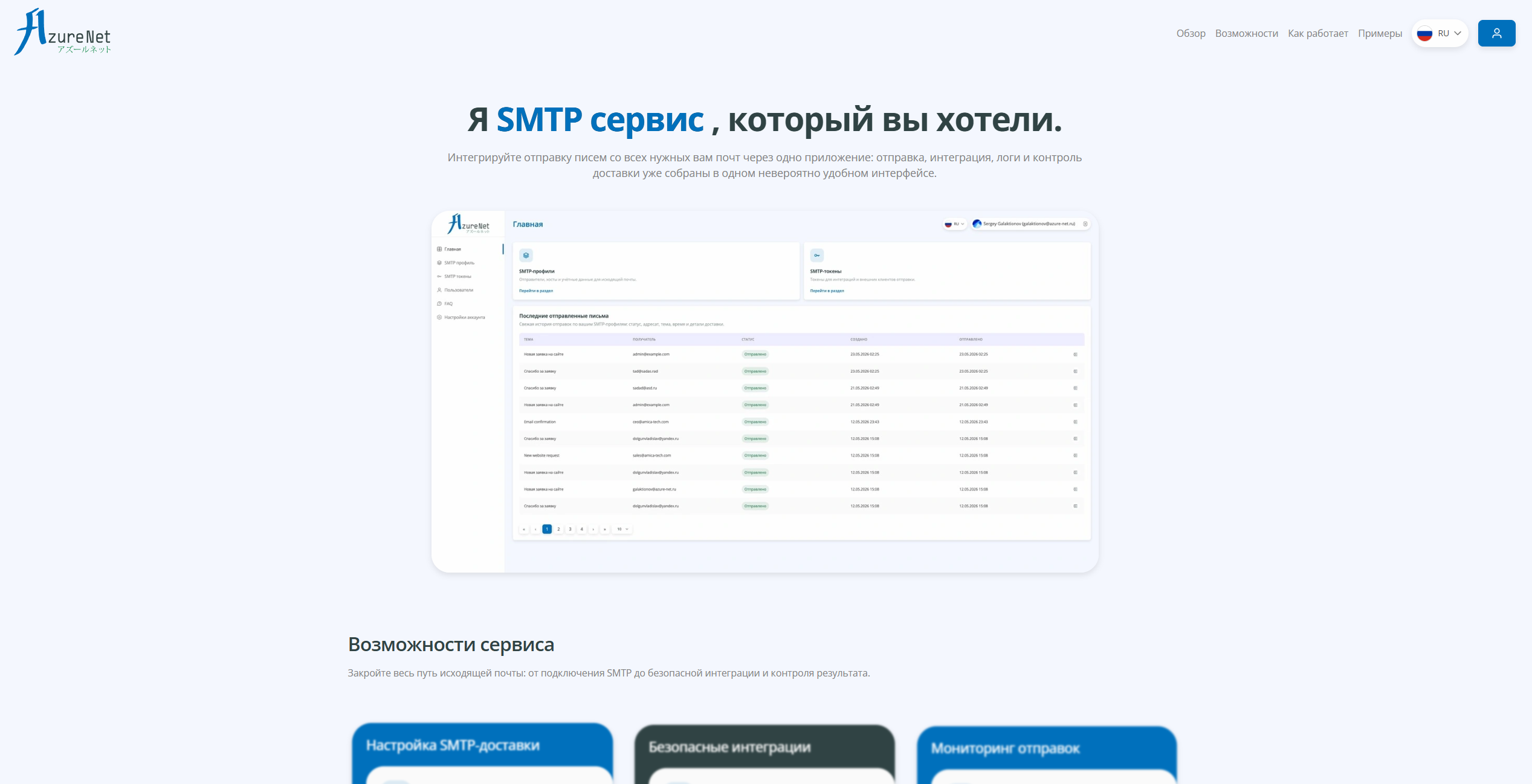
Task: Go to the next page with the › button
Action: (x=593, y=529)
